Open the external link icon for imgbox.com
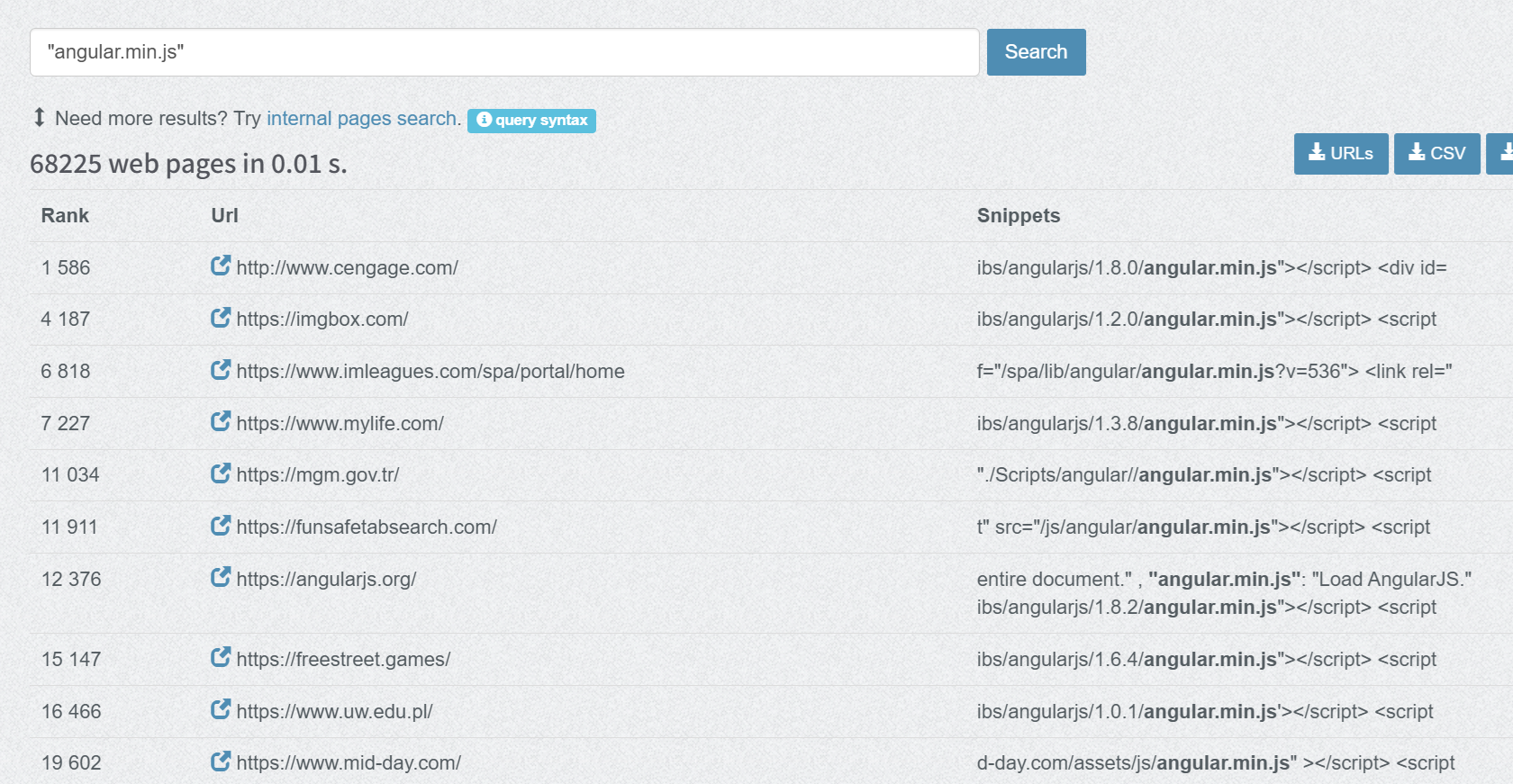 click(221, 318)
